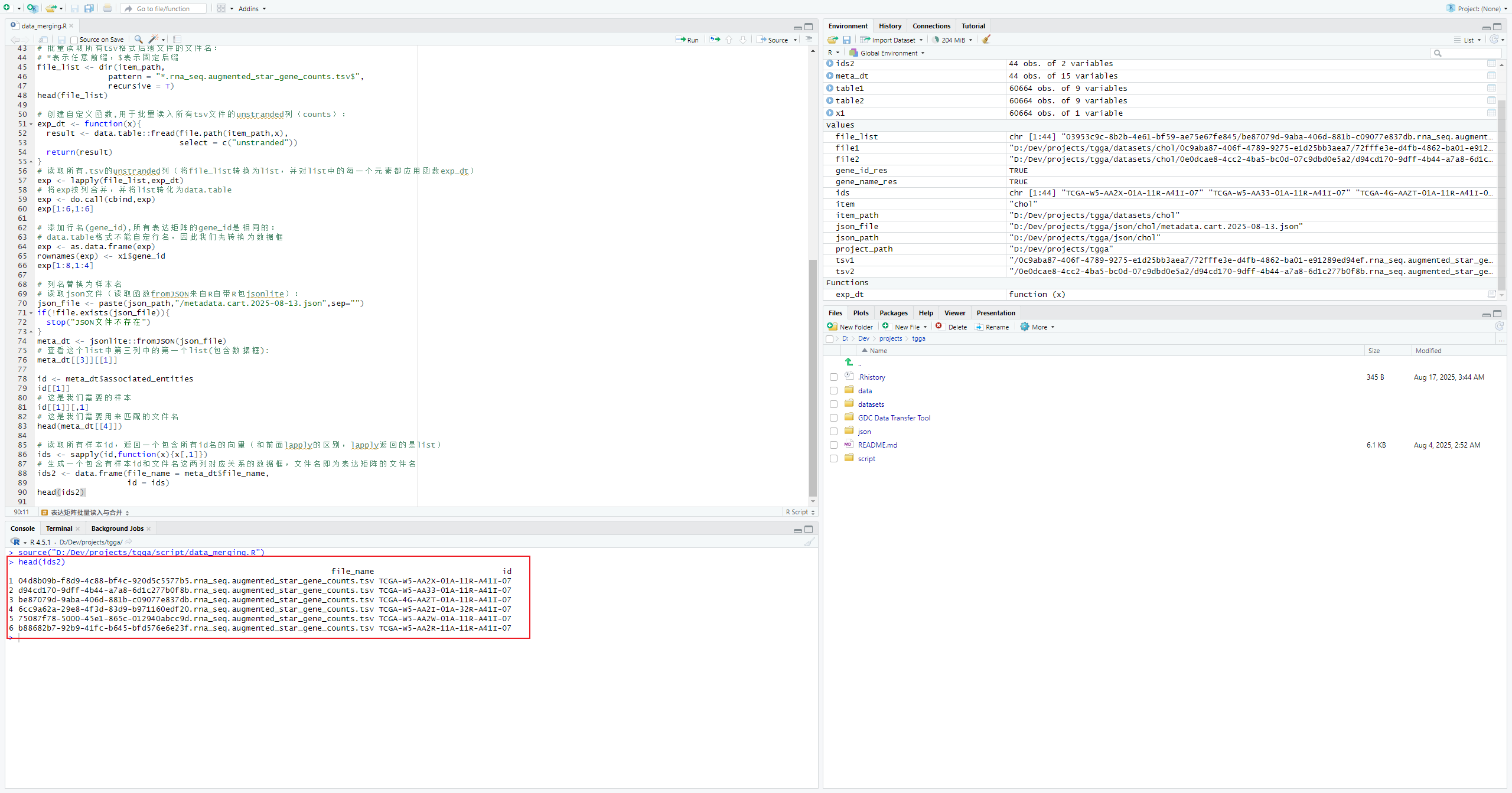Re-run the previous code region icon
The image size is (1512, 793).
(715, 40)
